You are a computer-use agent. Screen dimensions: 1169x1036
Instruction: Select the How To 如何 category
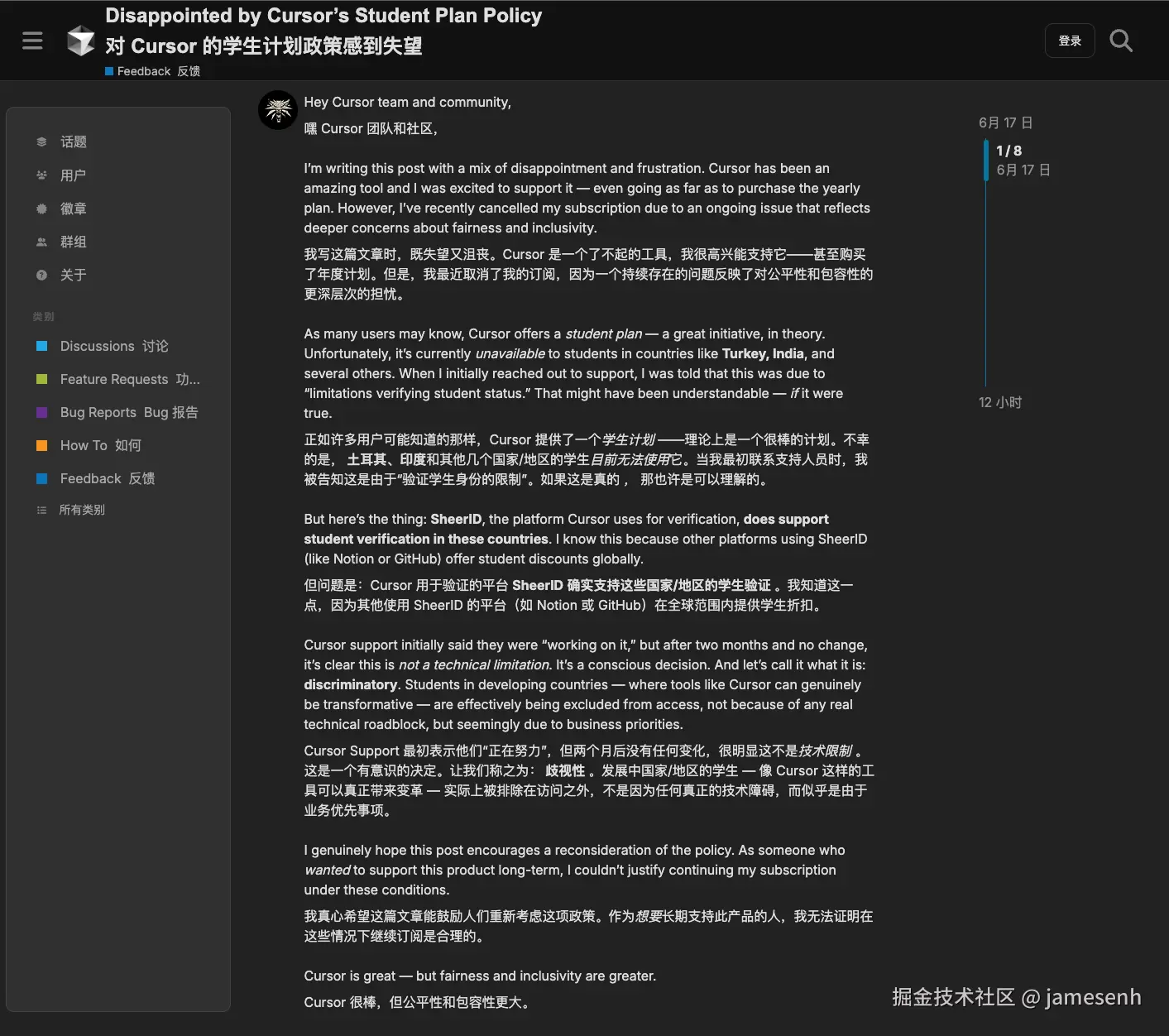99,445
